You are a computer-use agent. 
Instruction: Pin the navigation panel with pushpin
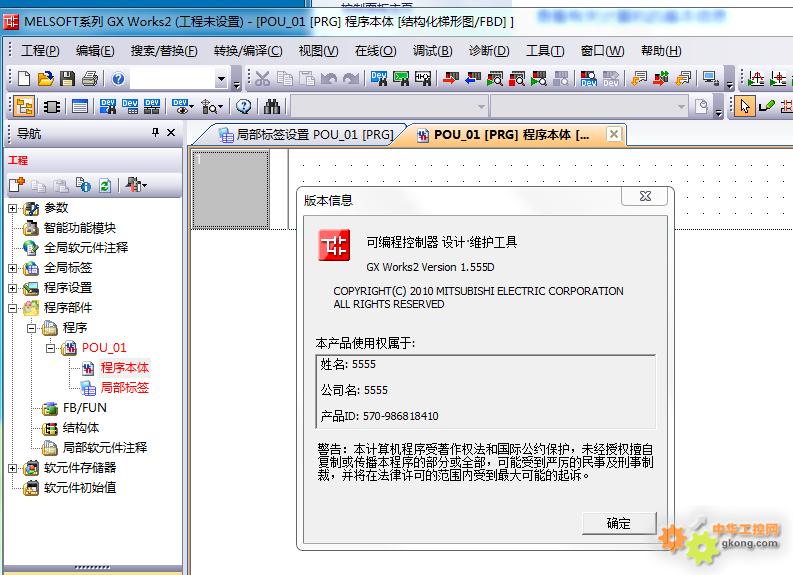click(155, 132)
